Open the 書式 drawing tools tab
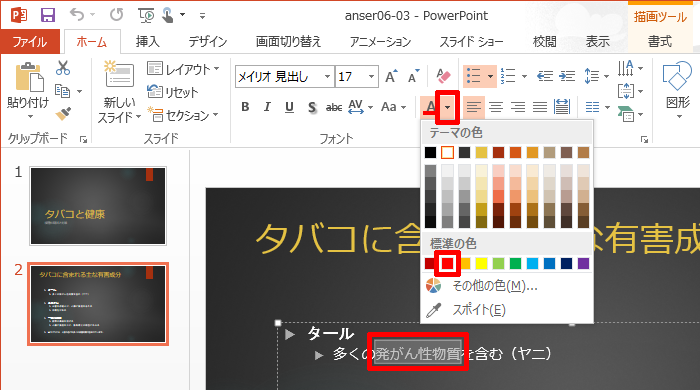Viewport: 700px width, 390px height. (x=660, y=42)
